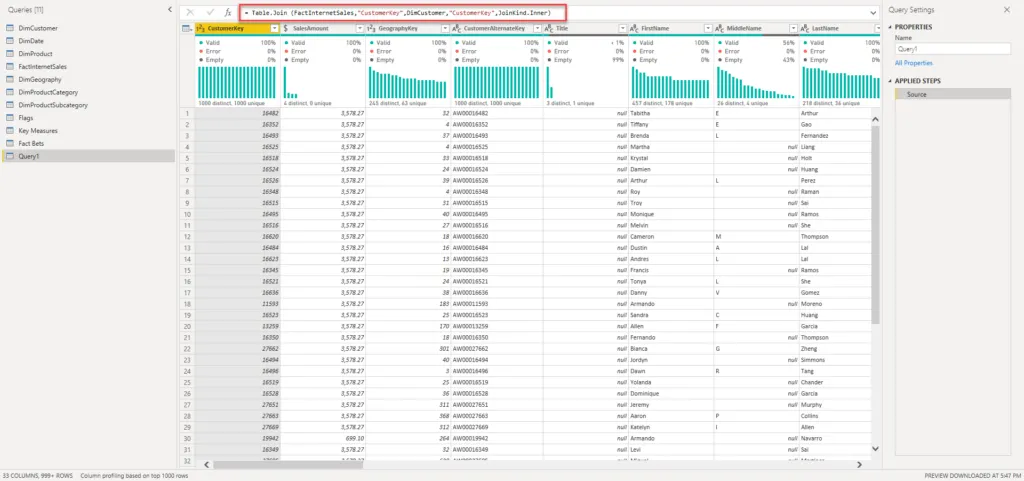Viewport: 1024px width, 481px height.
Task: Cancel the formula edit with the X icon
Action: click(x=190, y=12)
